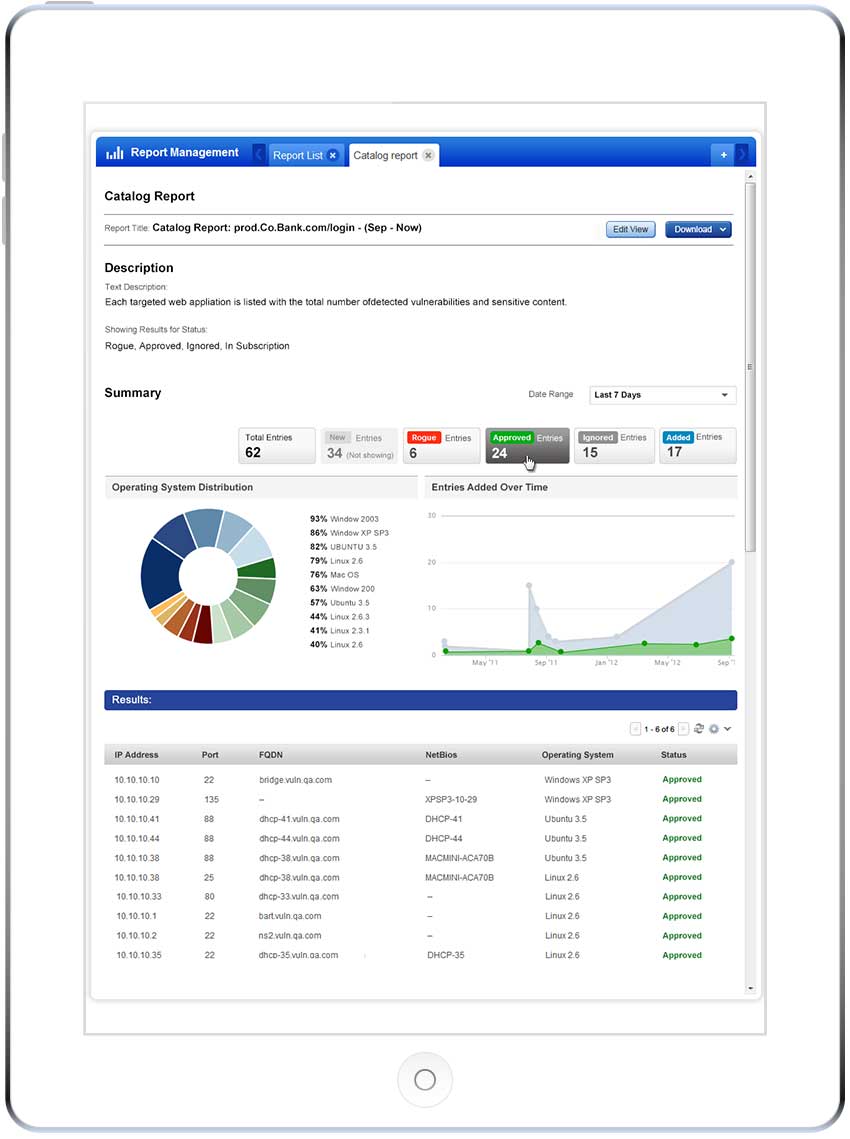Open the gear settings icon above the results table
850x1139 pixels.
click(714, 729)
